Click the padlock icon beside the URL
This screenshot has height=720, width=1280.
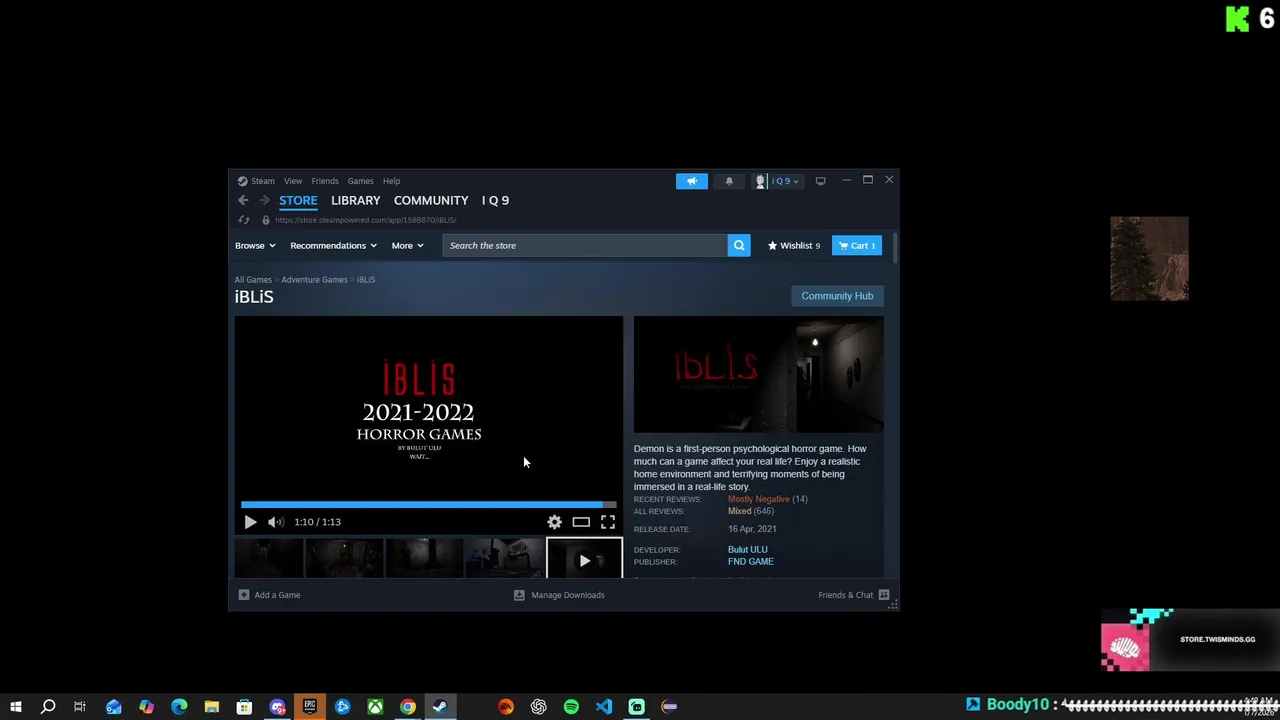(x=265, y=220)
